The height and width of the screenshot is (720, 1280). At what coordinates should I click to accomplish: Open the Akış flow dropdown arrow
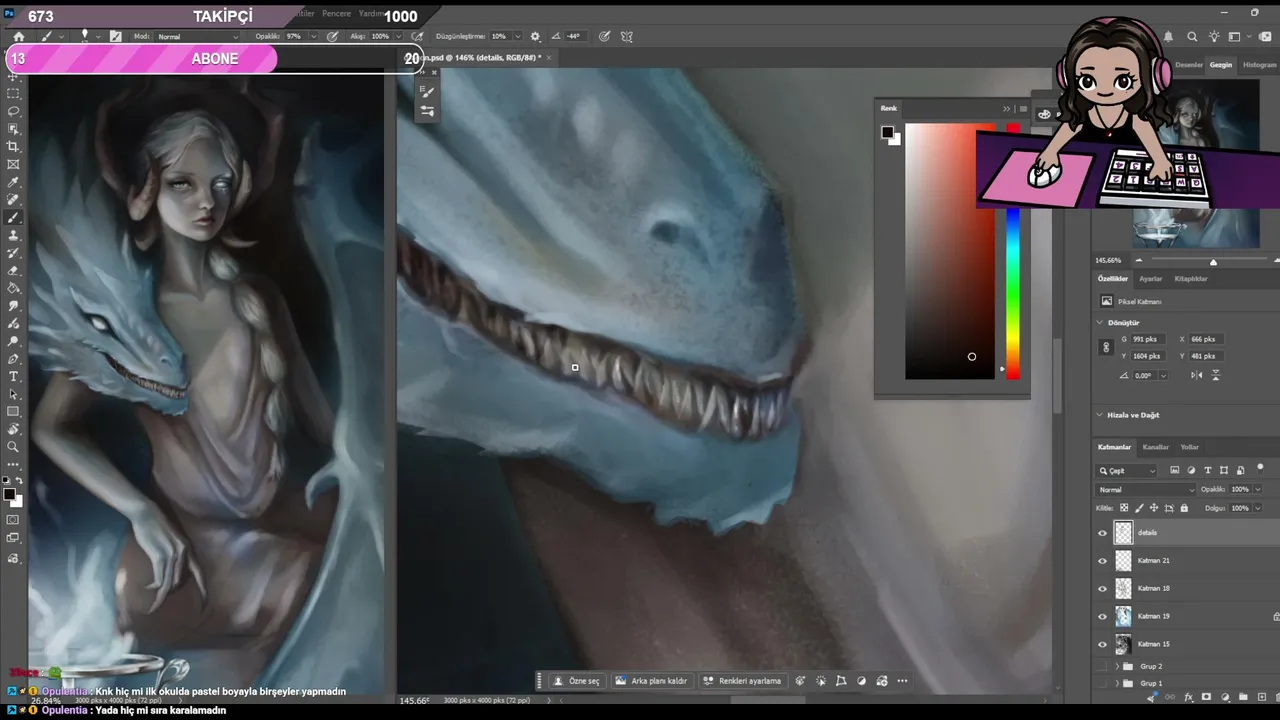coord(398,36)
